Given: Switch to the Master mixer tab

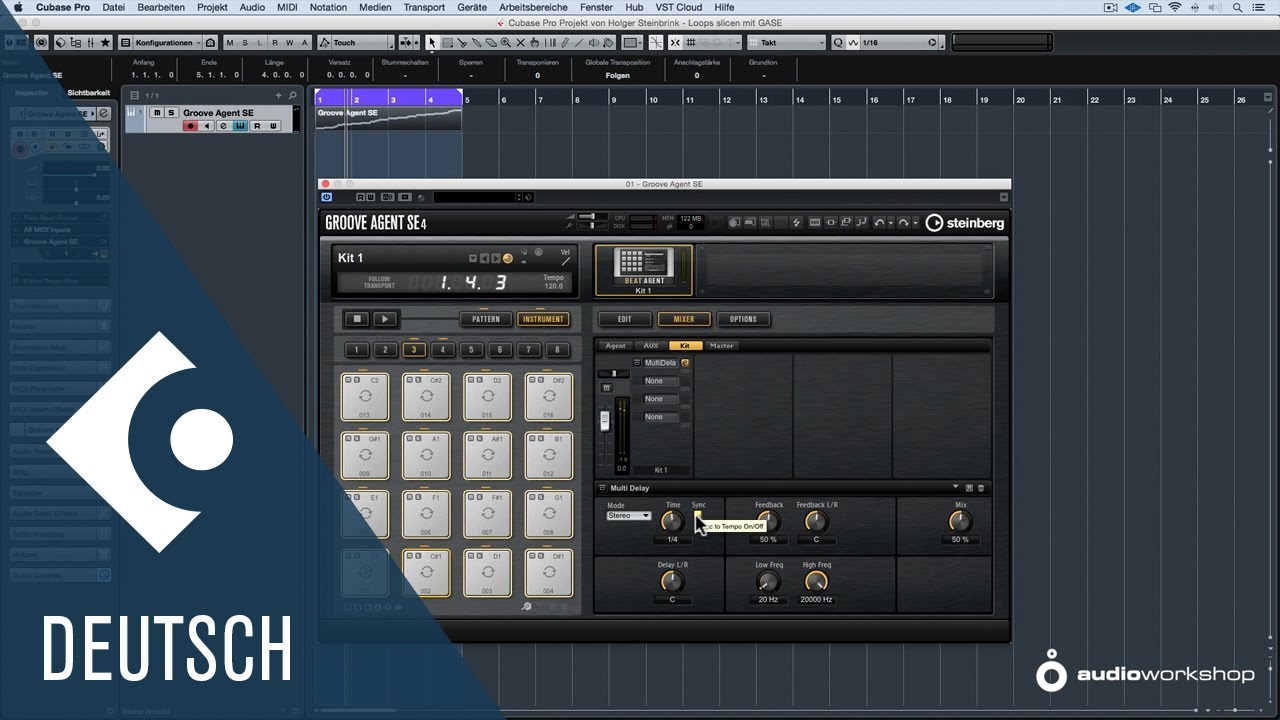Looking at the screenshot, I should point(721,346).
